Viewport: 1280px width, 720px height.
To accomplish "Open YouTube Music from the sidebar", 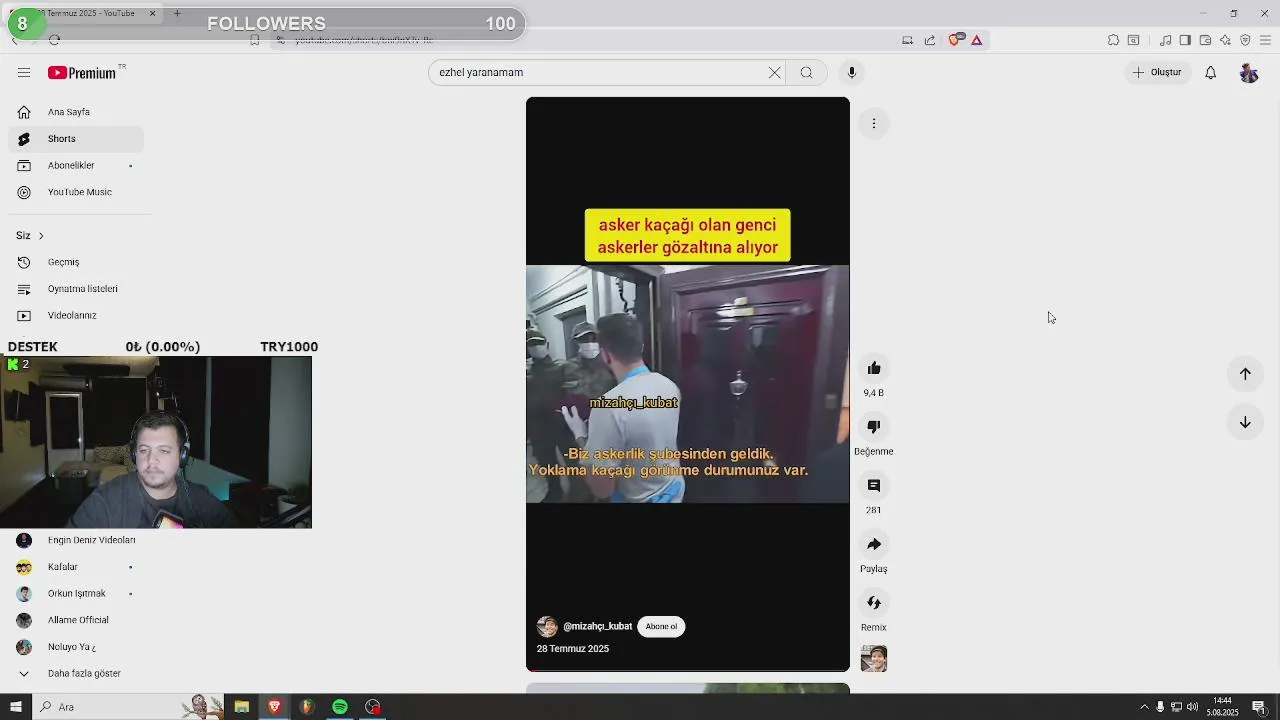I will pos(75,192).
